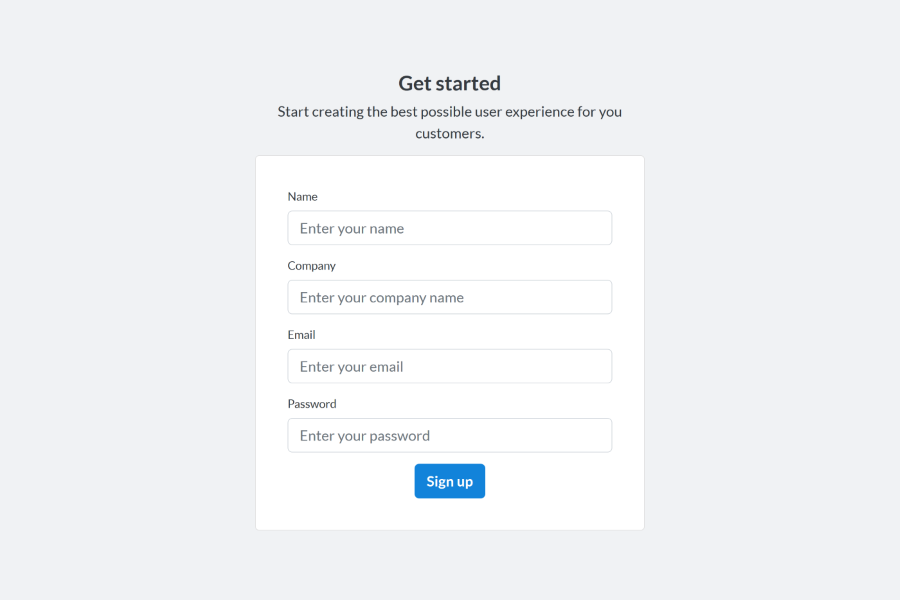The width and height of the screenshot is (900, 600).
Task: Click the Sign up button
Action: point(449,481)
